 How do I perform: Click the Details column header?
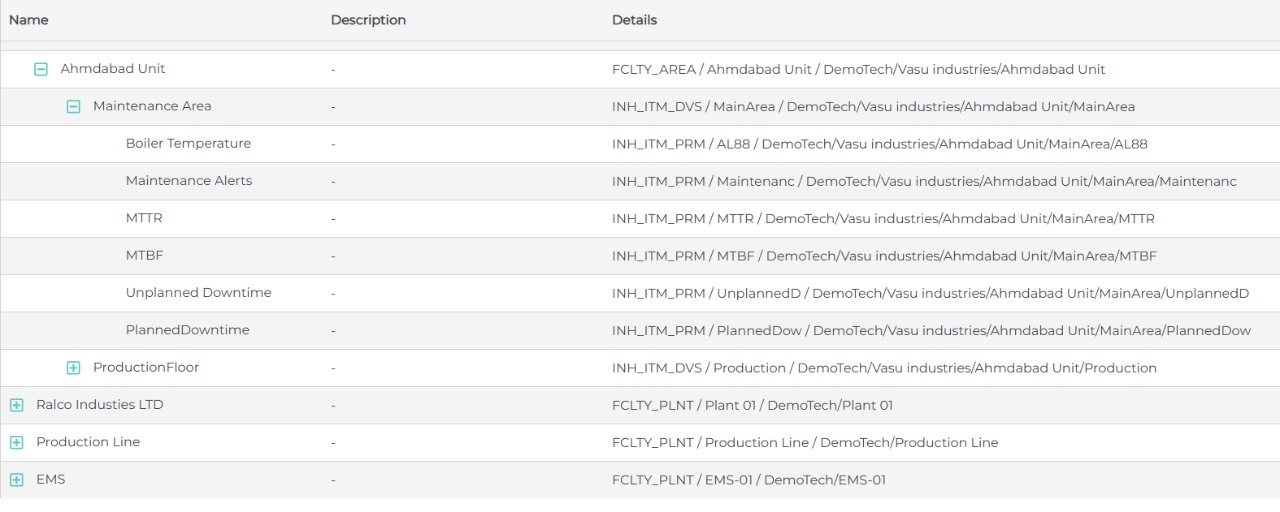tap(634, 20)
